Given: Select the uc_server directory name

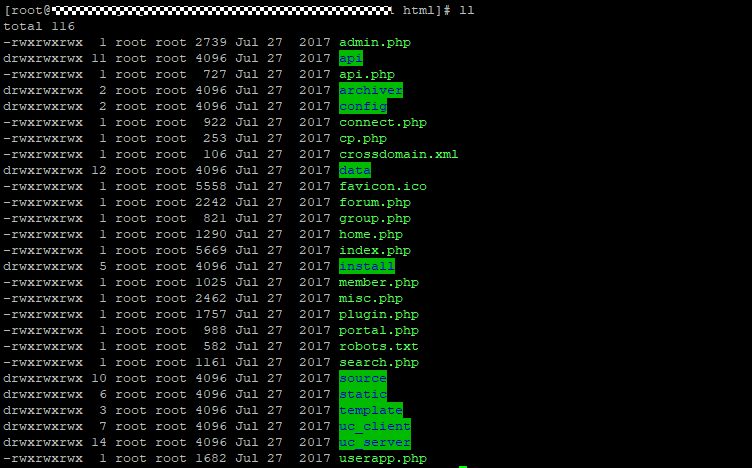Looking at the screenshot, I should point(375,442).
